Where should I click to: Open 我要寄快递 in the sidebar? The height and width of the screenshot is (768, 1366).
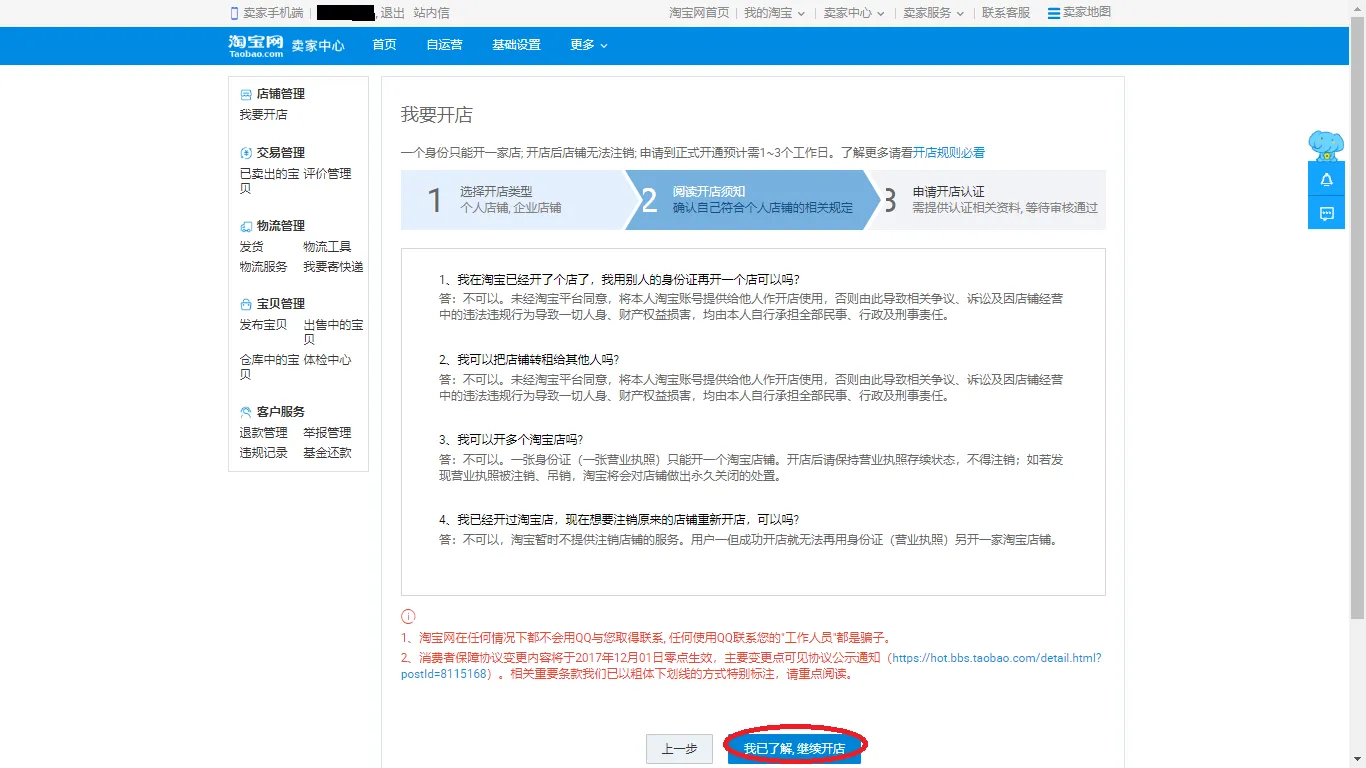coord(333,267)
